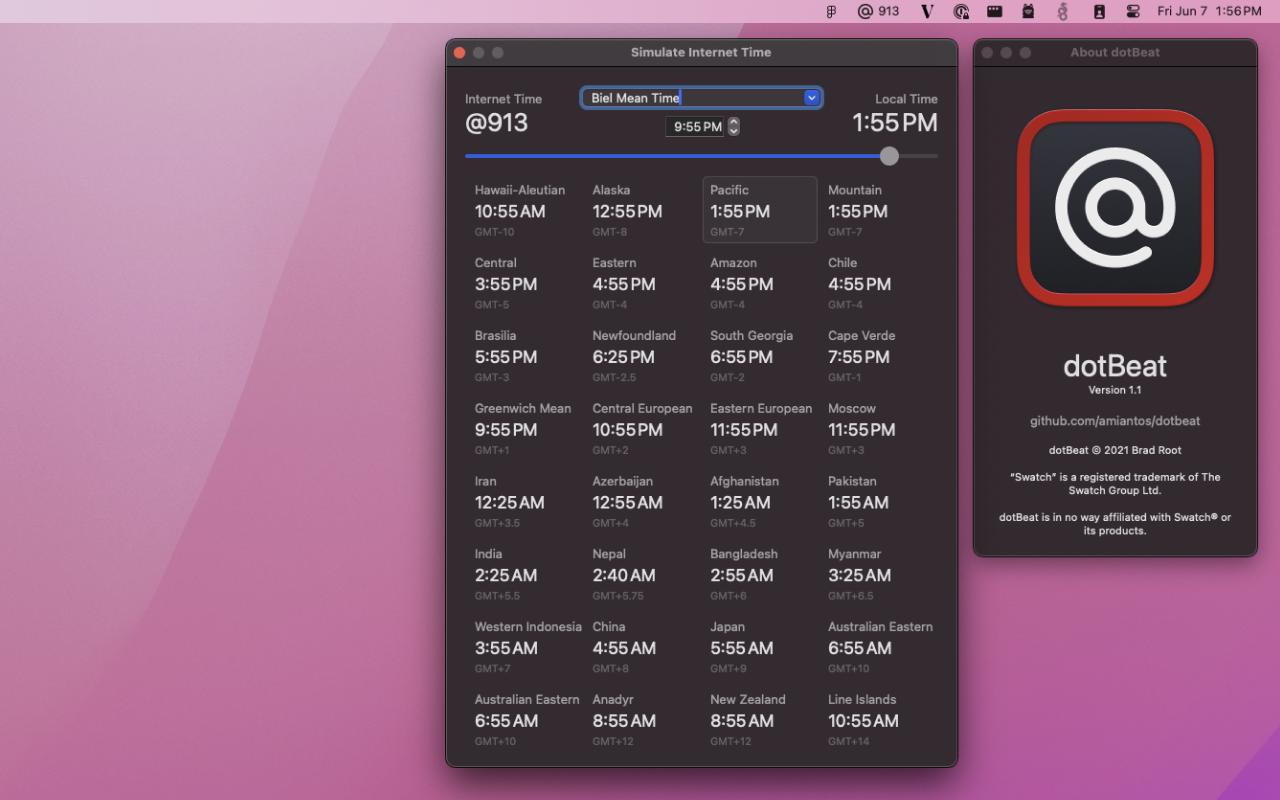Click the Internet Time slider knob
Screen dimensions: 1280x800
click(x=889, y=156)
